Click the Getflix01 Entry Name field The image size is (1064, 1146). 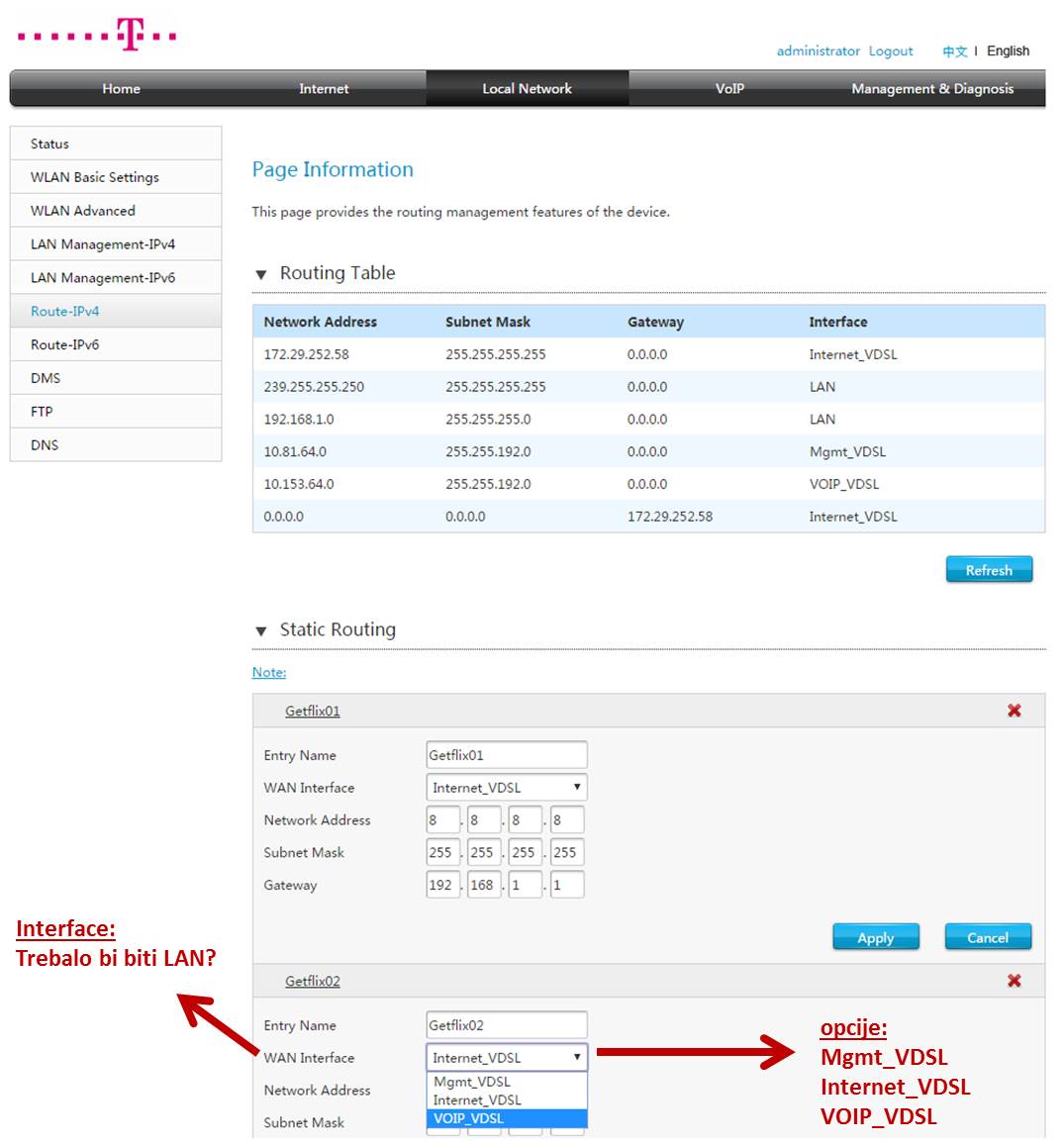506,755
